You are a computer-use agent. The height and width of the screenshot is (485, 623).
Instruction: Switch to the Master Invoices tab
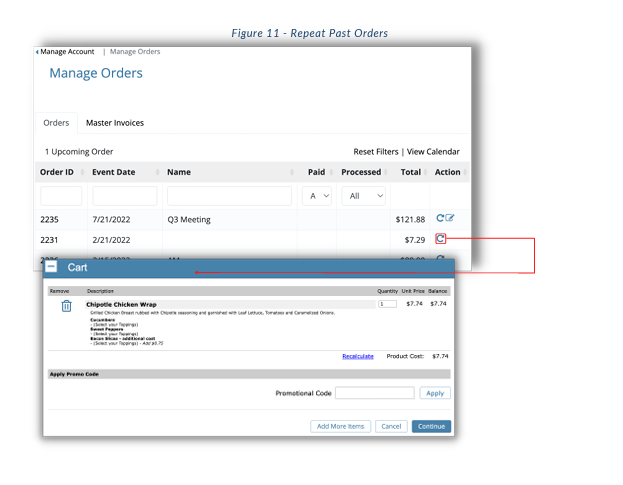point(115,123)
